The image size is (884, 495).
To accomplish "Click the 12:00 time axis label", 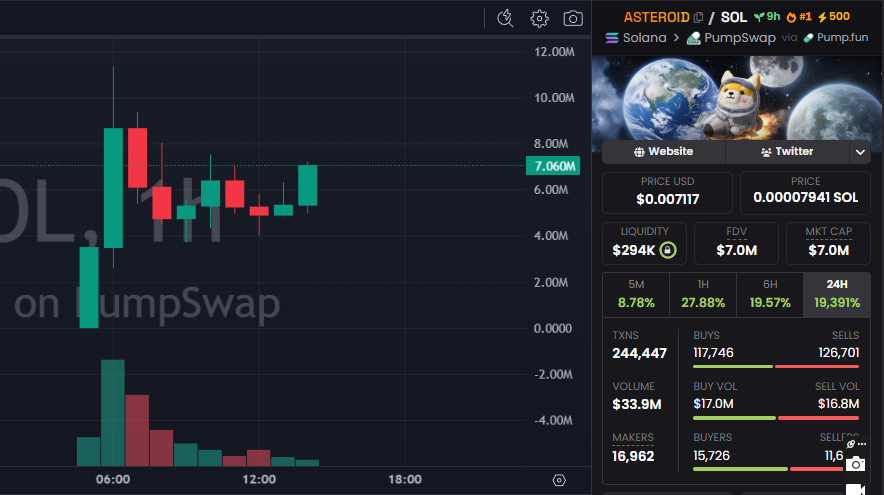I will (x=259, y=480).
